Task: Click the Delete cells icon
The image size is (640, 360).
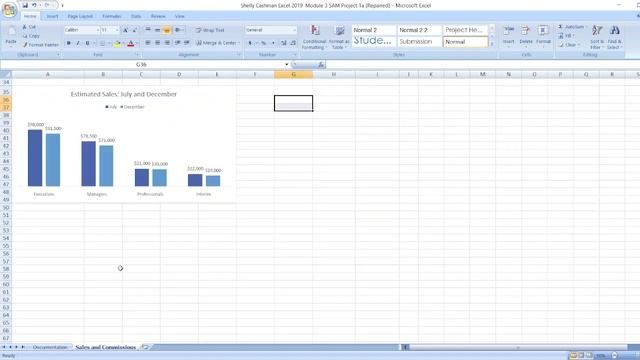Action: tap(526, 31)
